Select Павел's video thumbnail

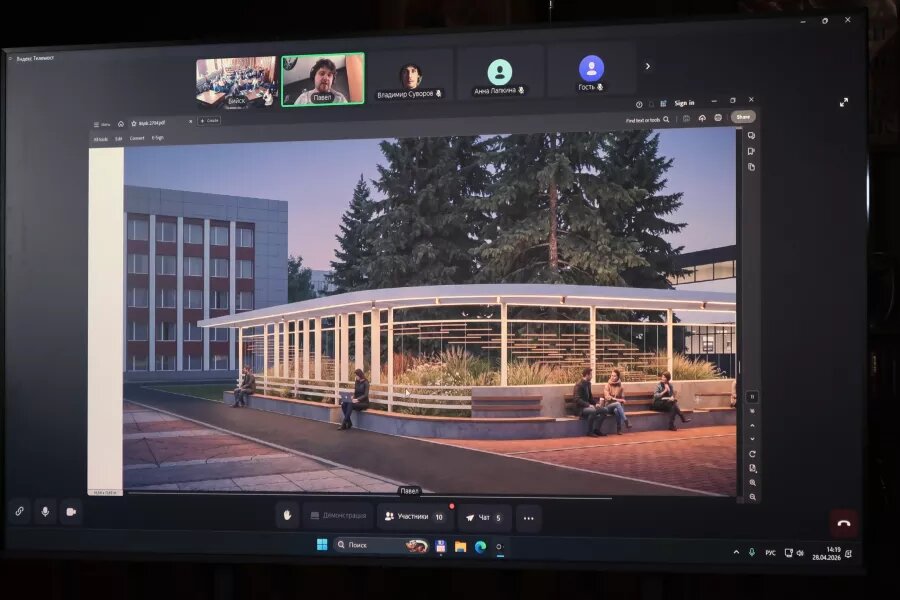click(323, 79)
